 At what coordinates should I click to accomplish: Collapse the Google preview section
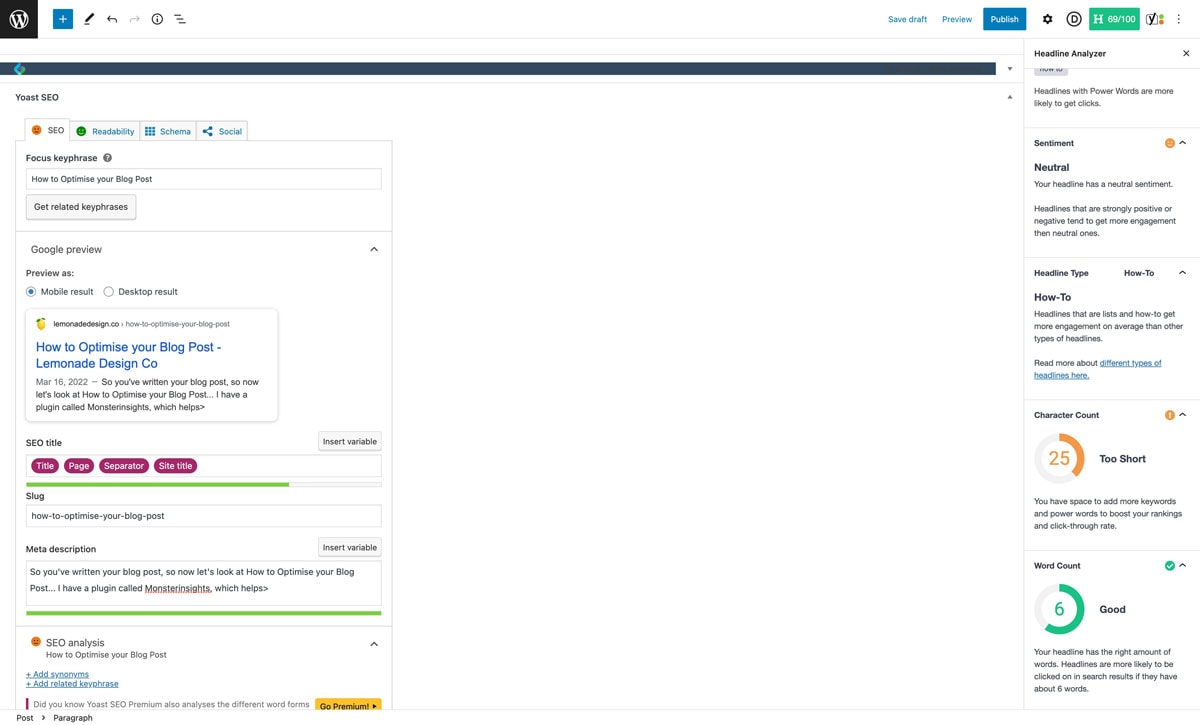[x=374, y=249]
